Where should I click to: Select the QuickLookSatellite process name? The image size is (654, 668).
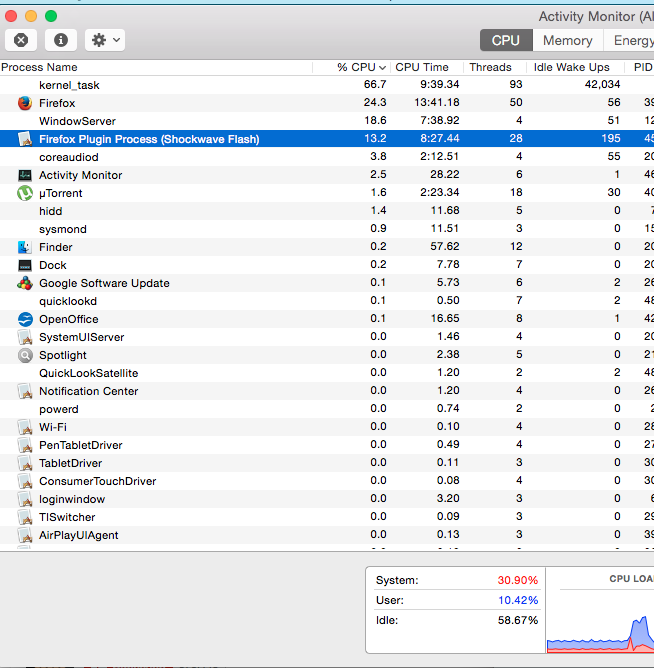(x=89, y=373)
